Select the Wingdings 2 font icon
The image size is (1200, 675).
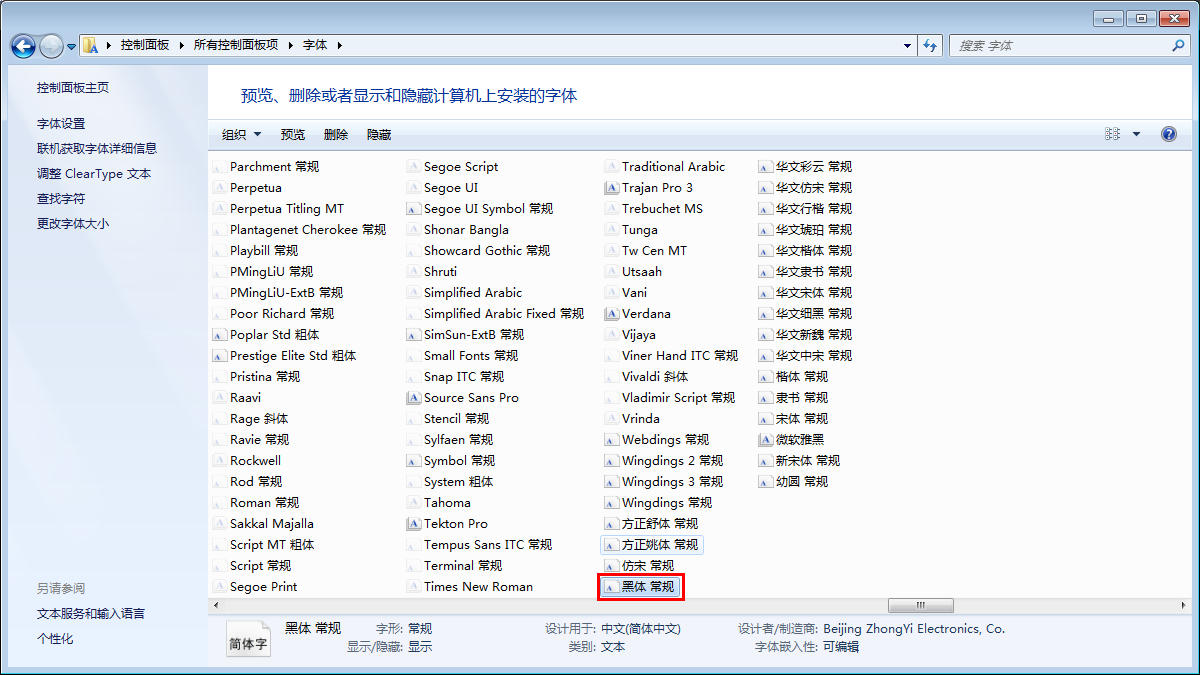[612, 461]
